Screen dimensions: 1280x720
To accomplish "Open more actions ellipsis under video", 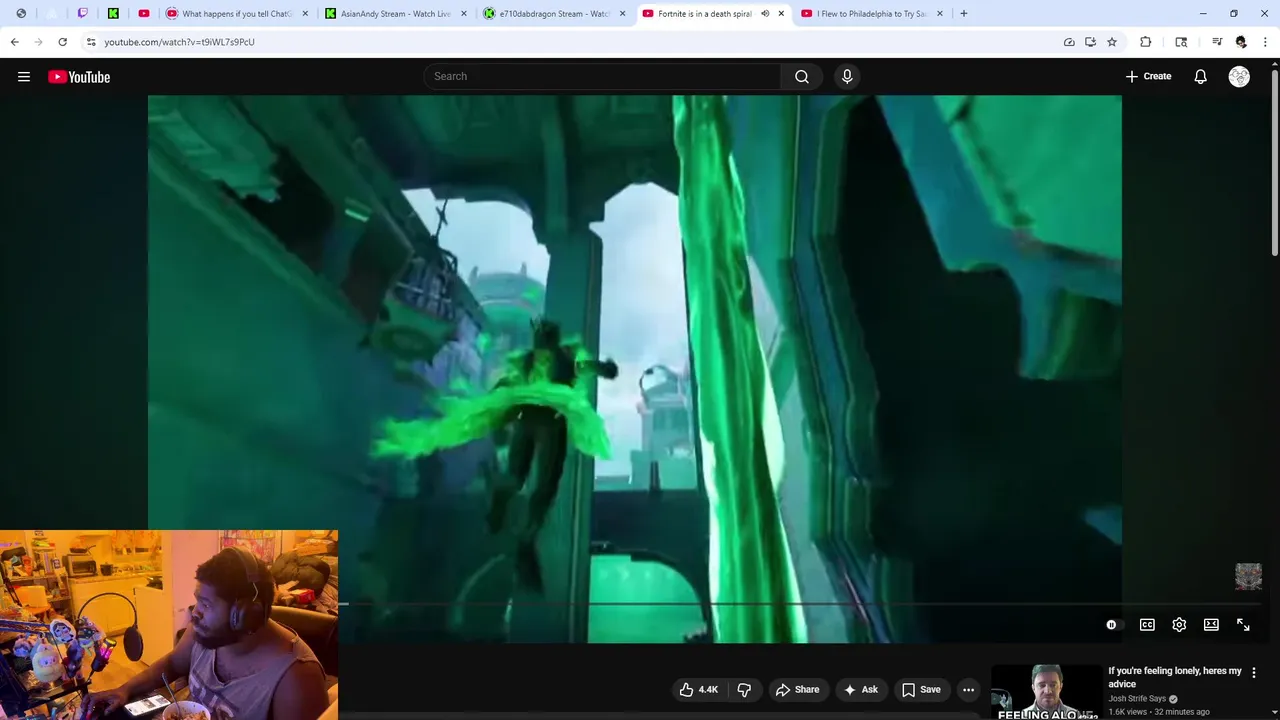I will click(968, 689).
